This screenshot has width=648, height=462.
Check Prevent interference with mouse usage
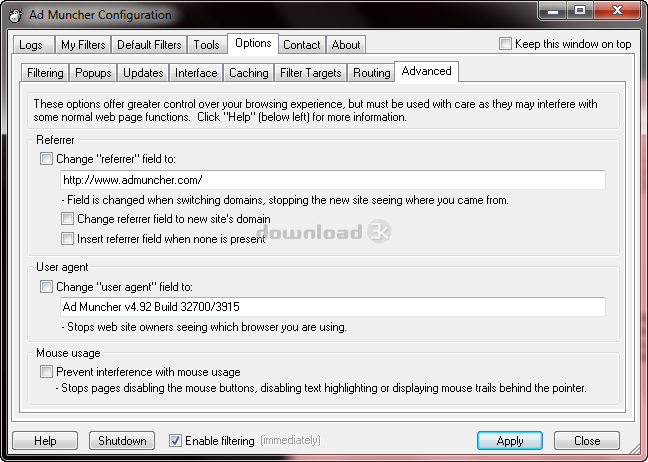click(x=46, y=372)
